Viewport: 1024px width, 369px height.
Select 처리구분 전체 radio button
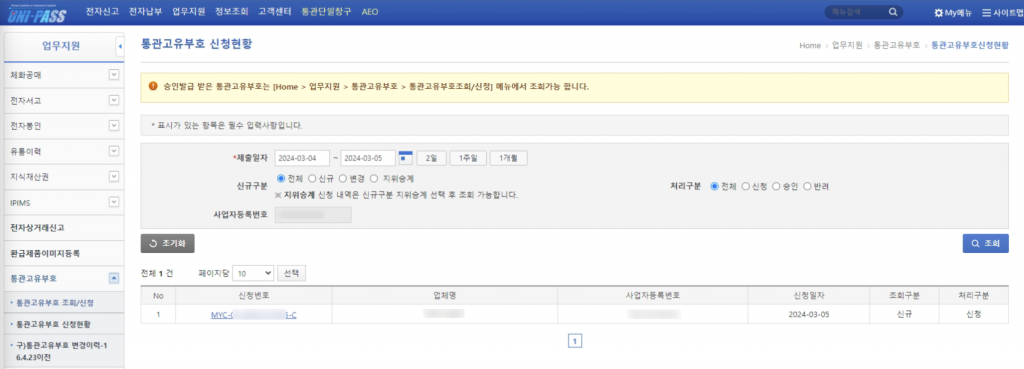pyautogui.click(x=713, y=187)
